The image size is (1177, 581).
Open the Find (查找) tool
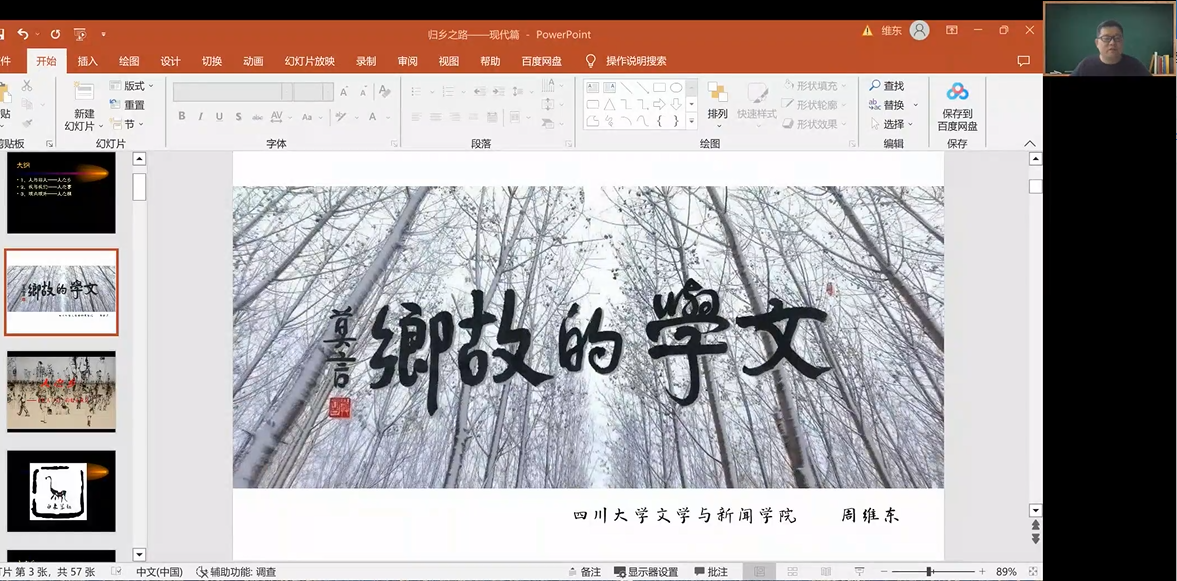pos(886,86)
